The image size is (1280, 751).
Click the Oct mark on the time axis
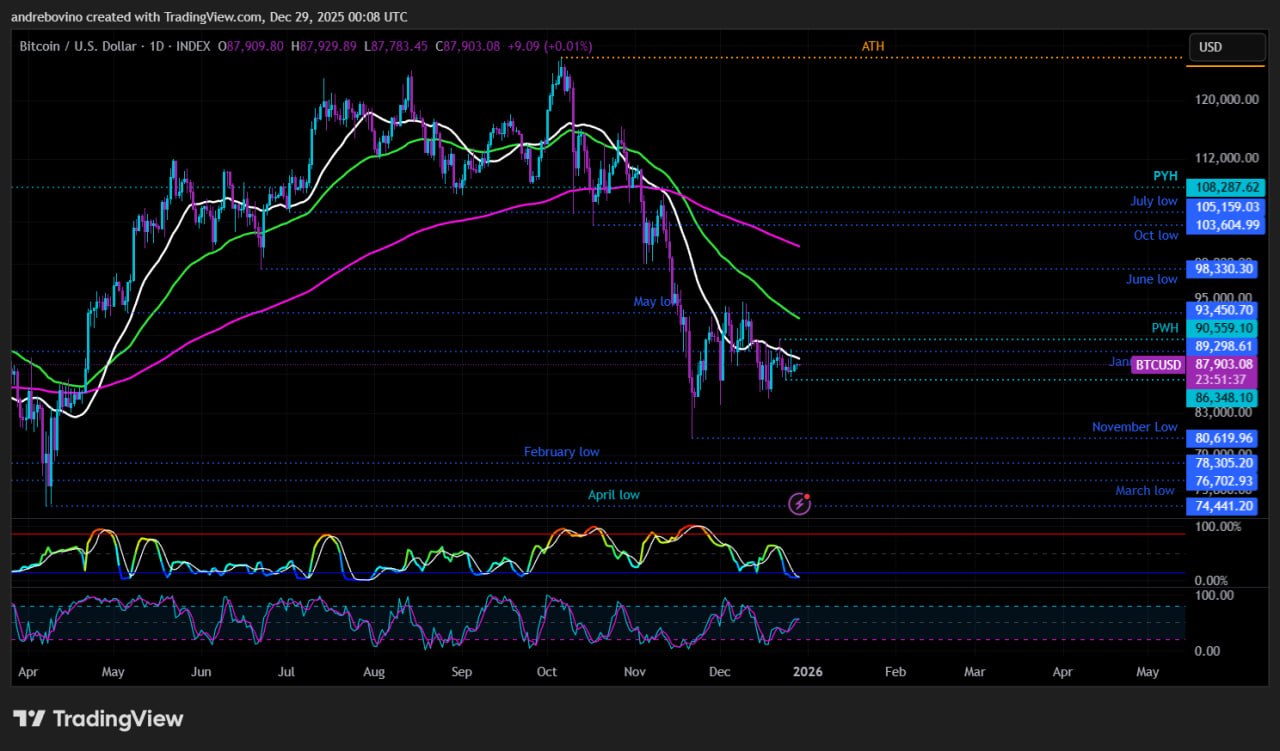point(547,672)
